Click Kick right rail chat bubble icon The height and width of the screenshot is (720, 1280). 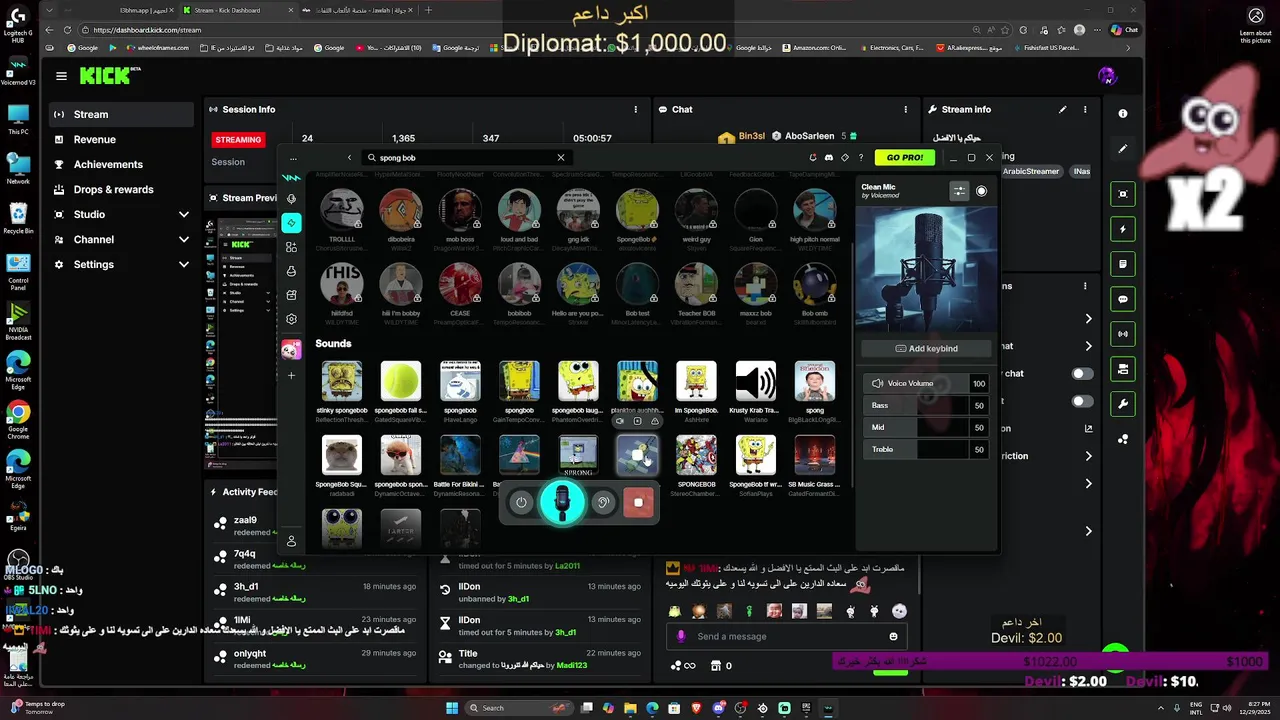click(x=1123, y=299)
